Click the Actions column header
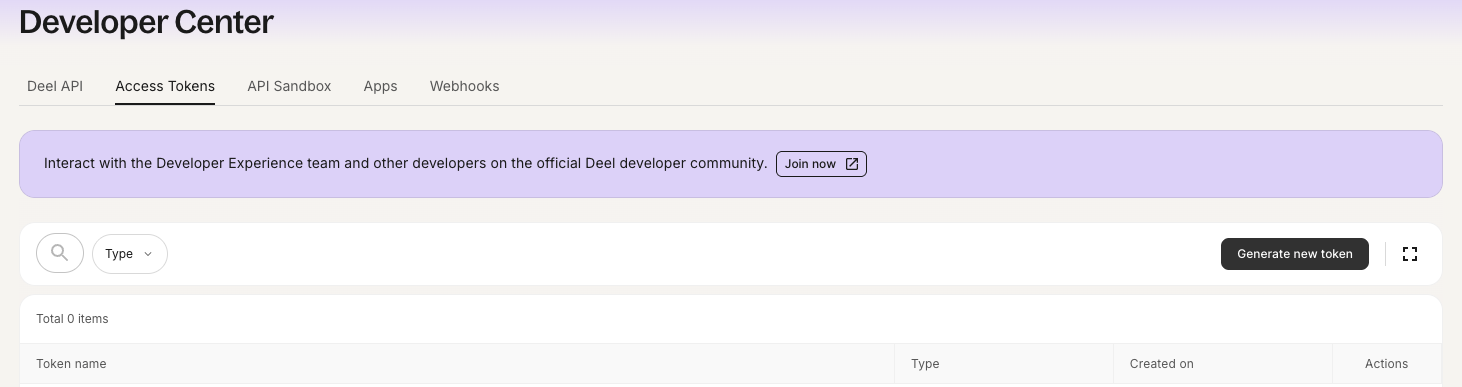This screenshot has height=387, width=1462. pos(1386,364)
